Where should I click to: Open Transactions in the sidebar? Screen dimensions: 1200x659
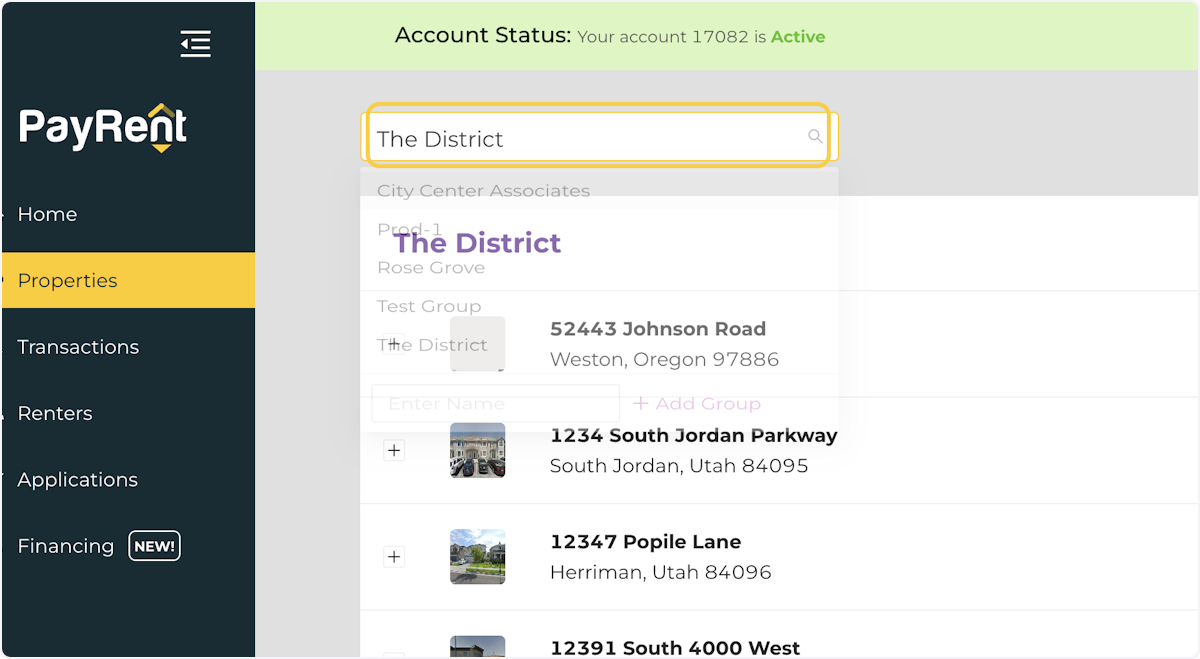point(78,347)
